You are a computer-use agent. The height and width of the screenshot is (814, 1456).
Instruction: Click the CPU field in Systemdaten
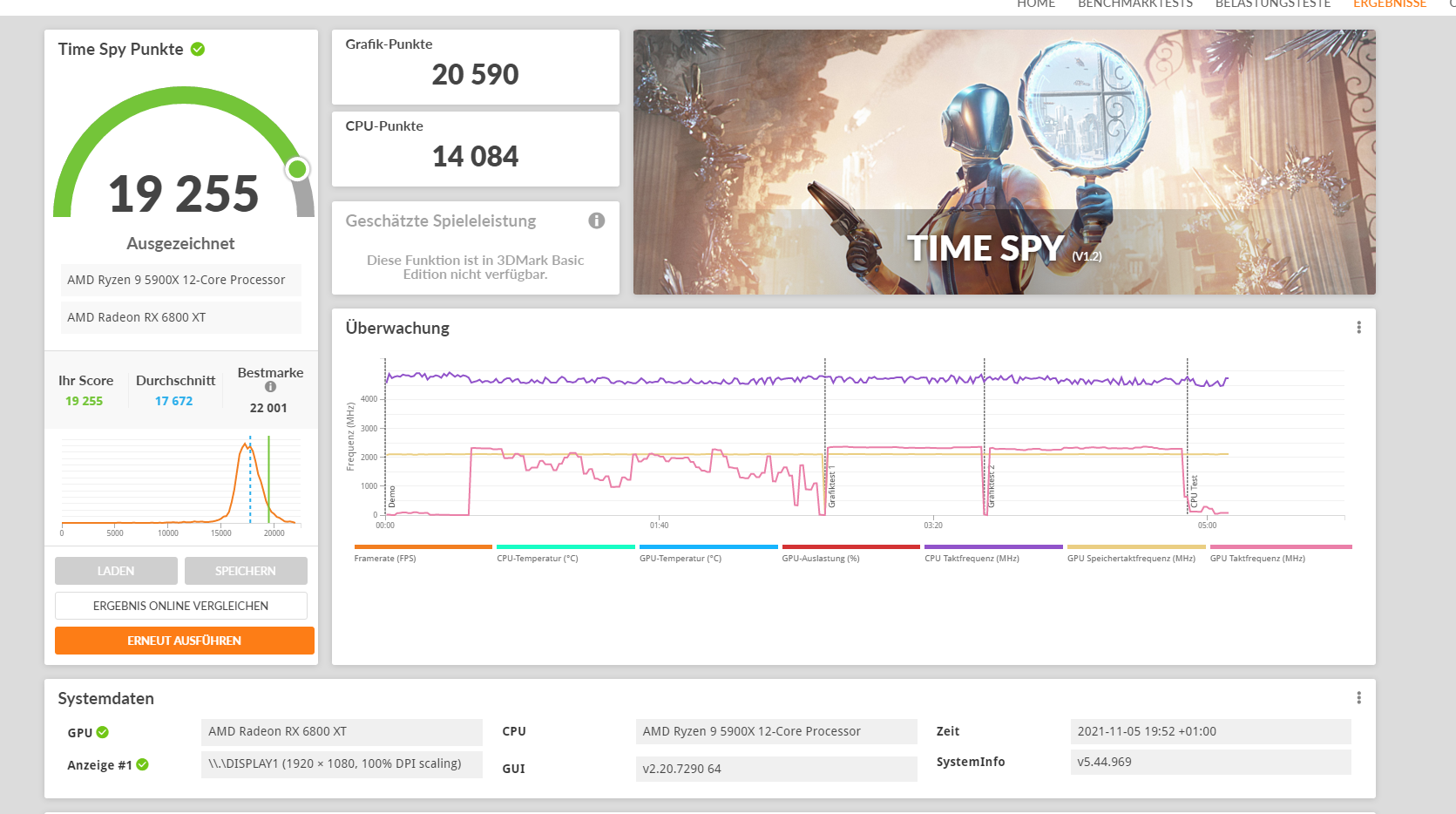click(x=776, y=731)
